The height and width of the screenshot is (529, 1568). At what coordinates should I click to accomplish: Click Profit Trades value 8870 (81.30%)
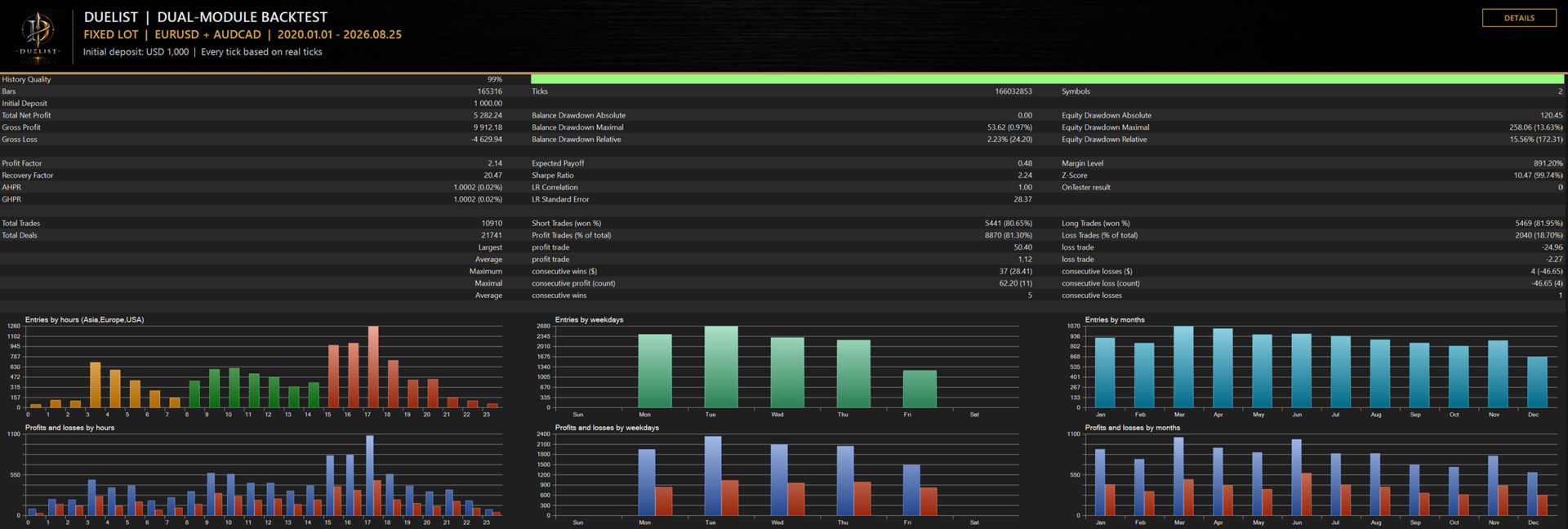(1008, 235)
